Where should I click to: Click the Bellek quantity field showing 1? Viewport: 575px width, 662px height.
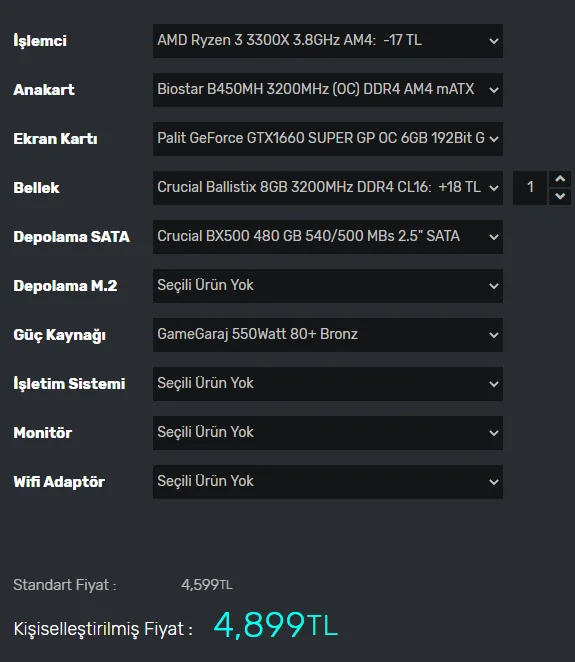tap(530, 188)
